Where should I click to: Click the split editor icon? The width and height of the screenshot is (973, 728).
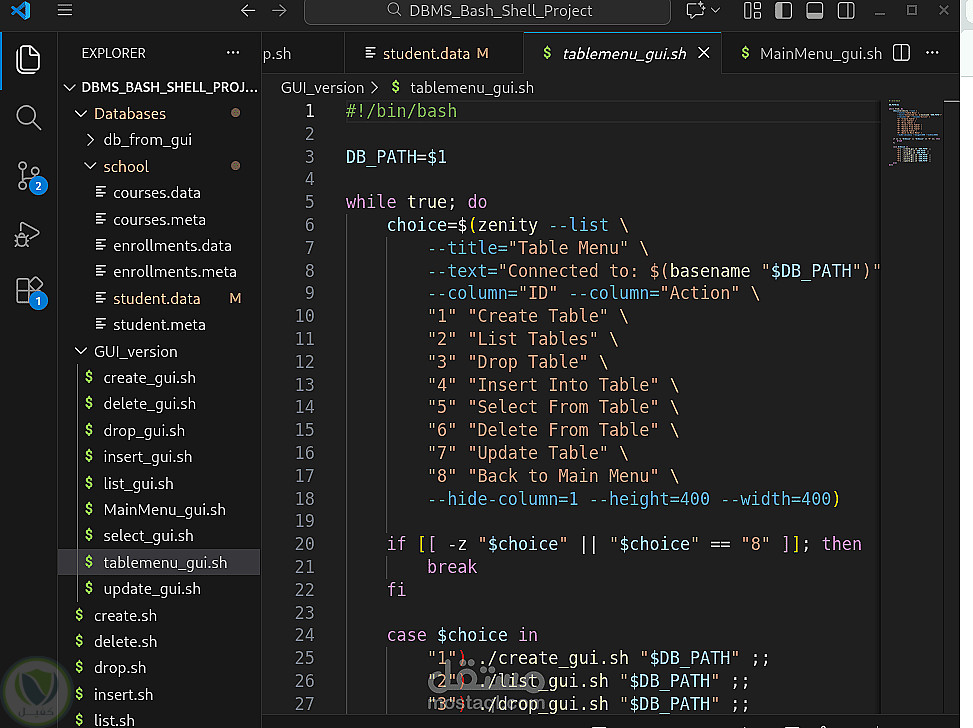(x=900, y=53)
